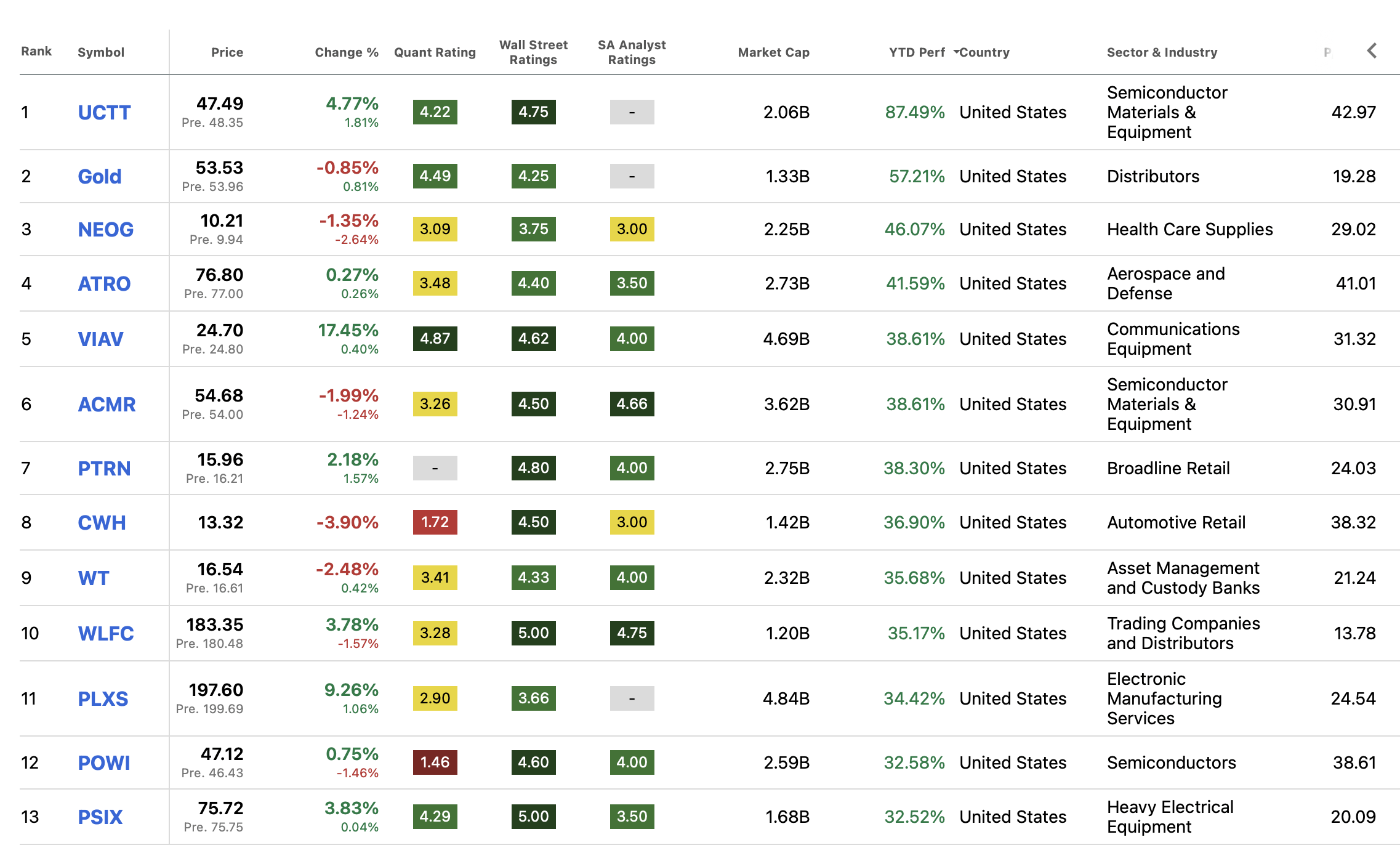Click WLFC 5.00 Wall Street rating badge
Screen dimensions: 1400x845
pyautogui.click(x=533, y=633)
